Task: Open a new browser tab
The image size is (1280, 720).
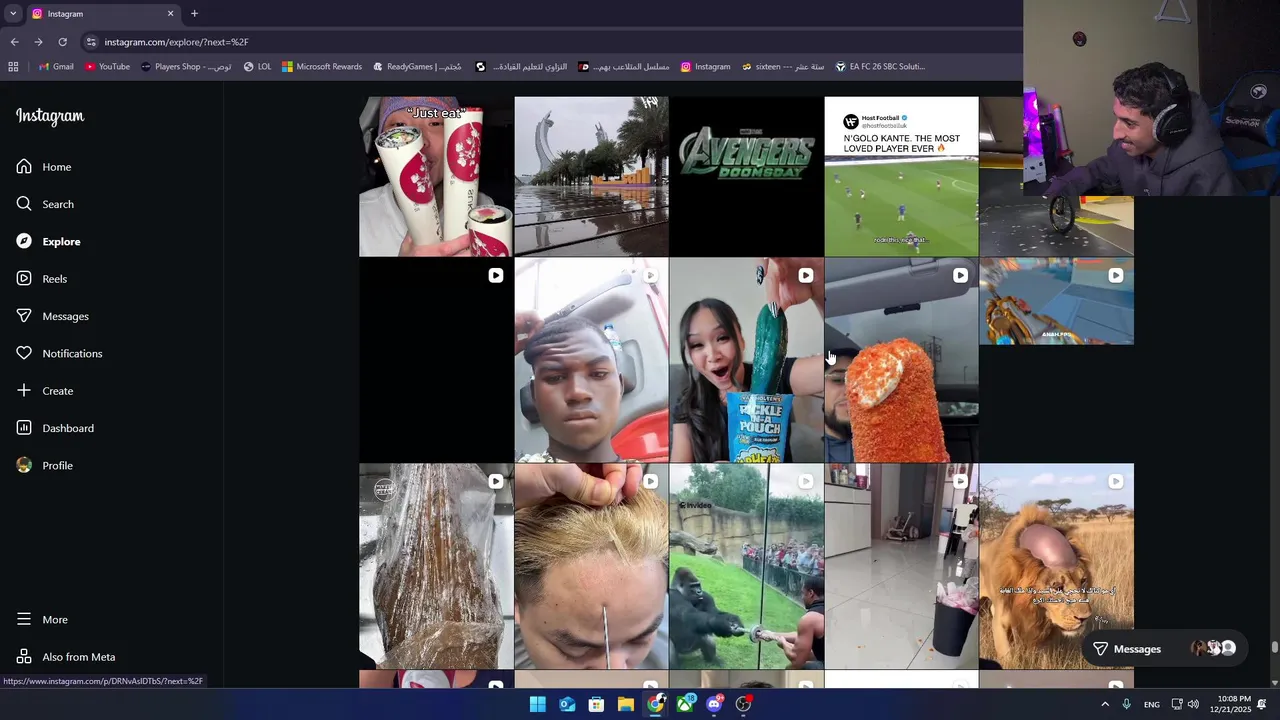Action: point(194,14)
